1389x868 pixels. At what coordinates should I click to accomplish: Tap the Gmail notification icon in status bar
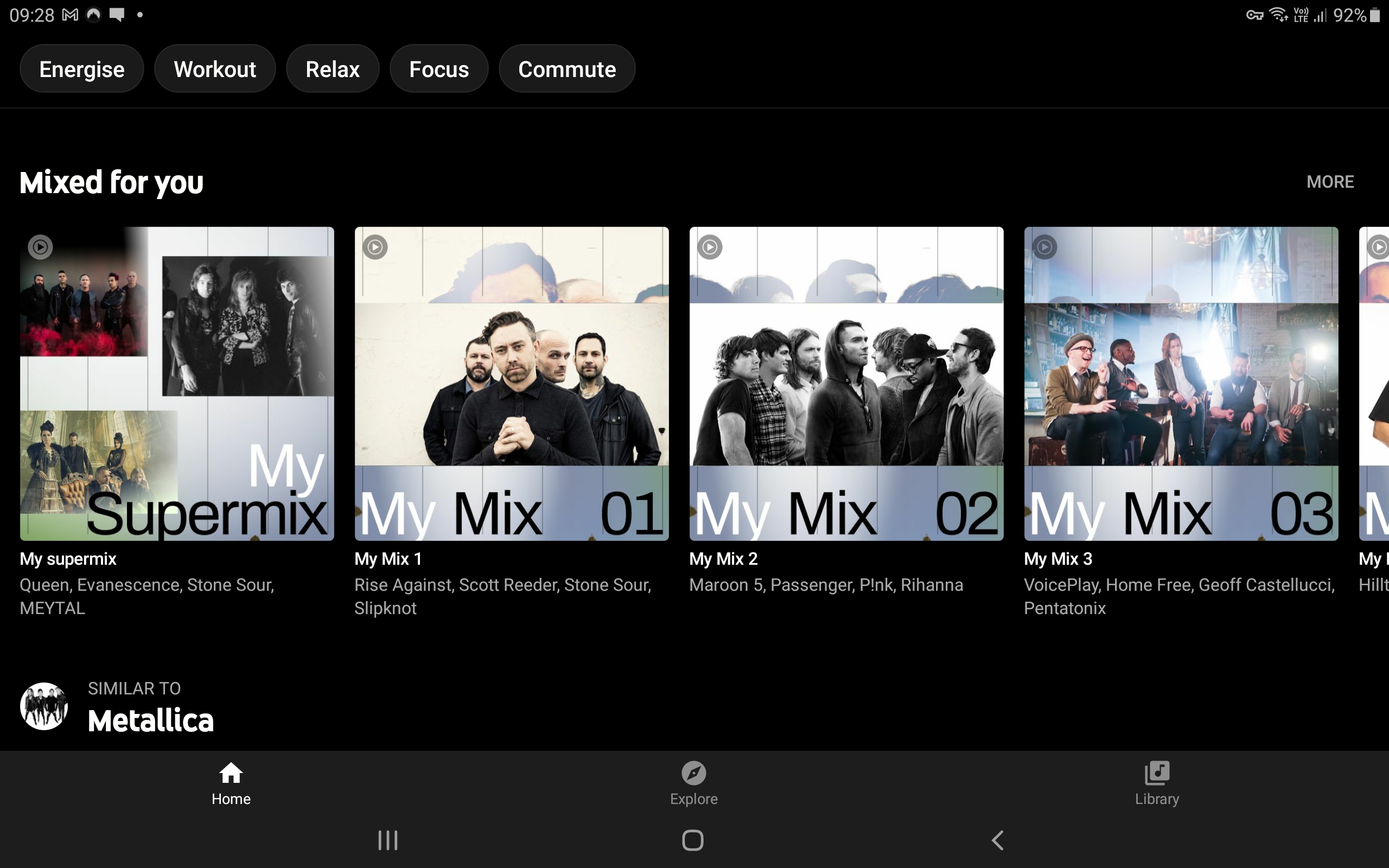tap(70, 15)
